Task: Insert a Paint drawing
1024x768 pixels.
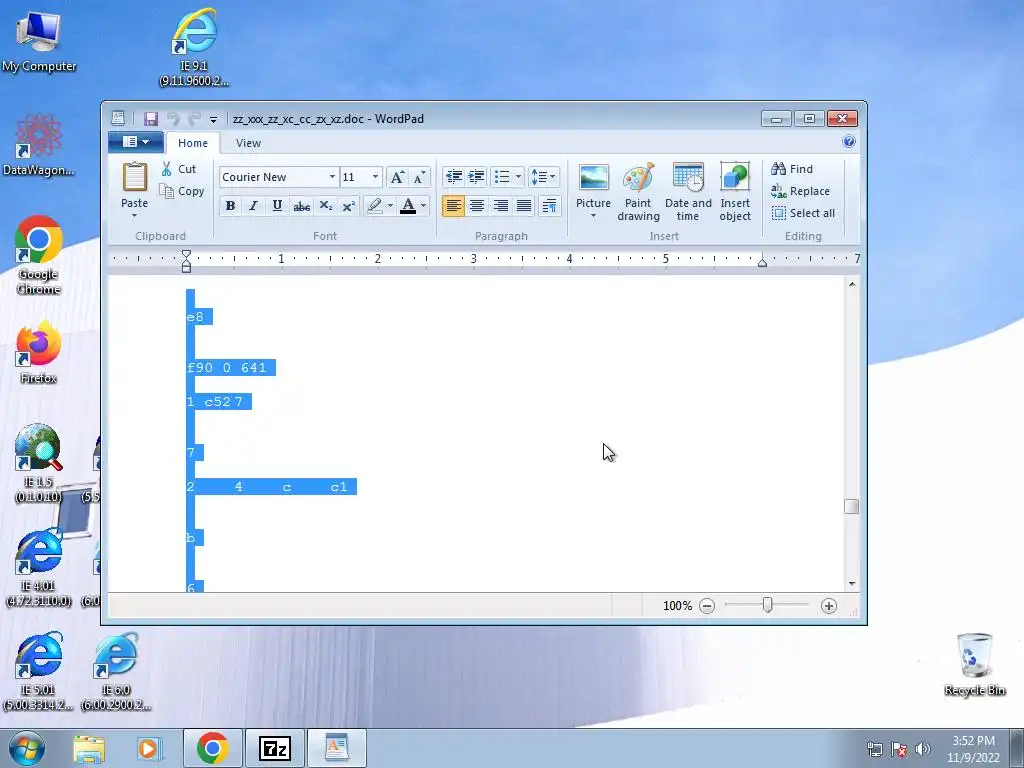Action: pos(638,192)
